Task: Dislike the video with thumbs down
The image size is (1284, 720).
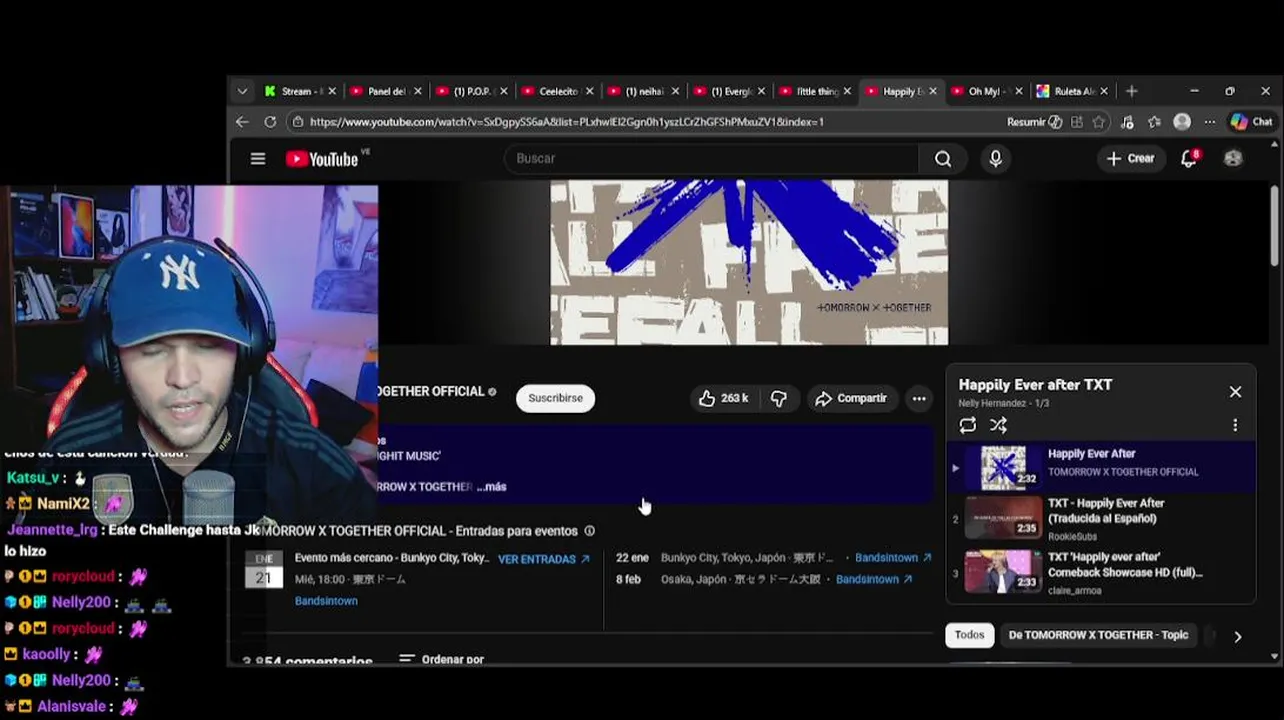Action: pos(778,398)
